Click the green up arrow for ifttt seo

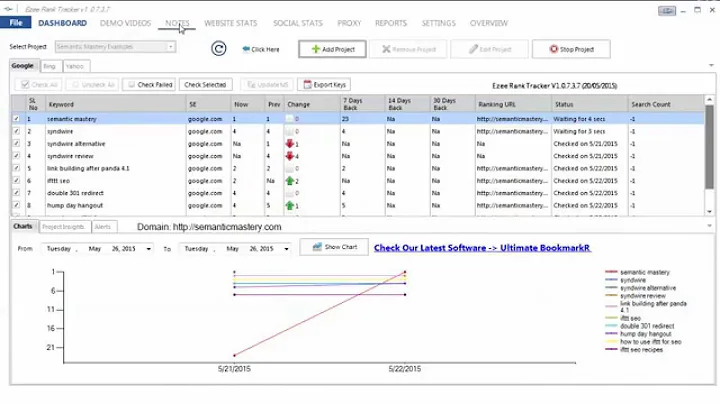click(289, 181)
